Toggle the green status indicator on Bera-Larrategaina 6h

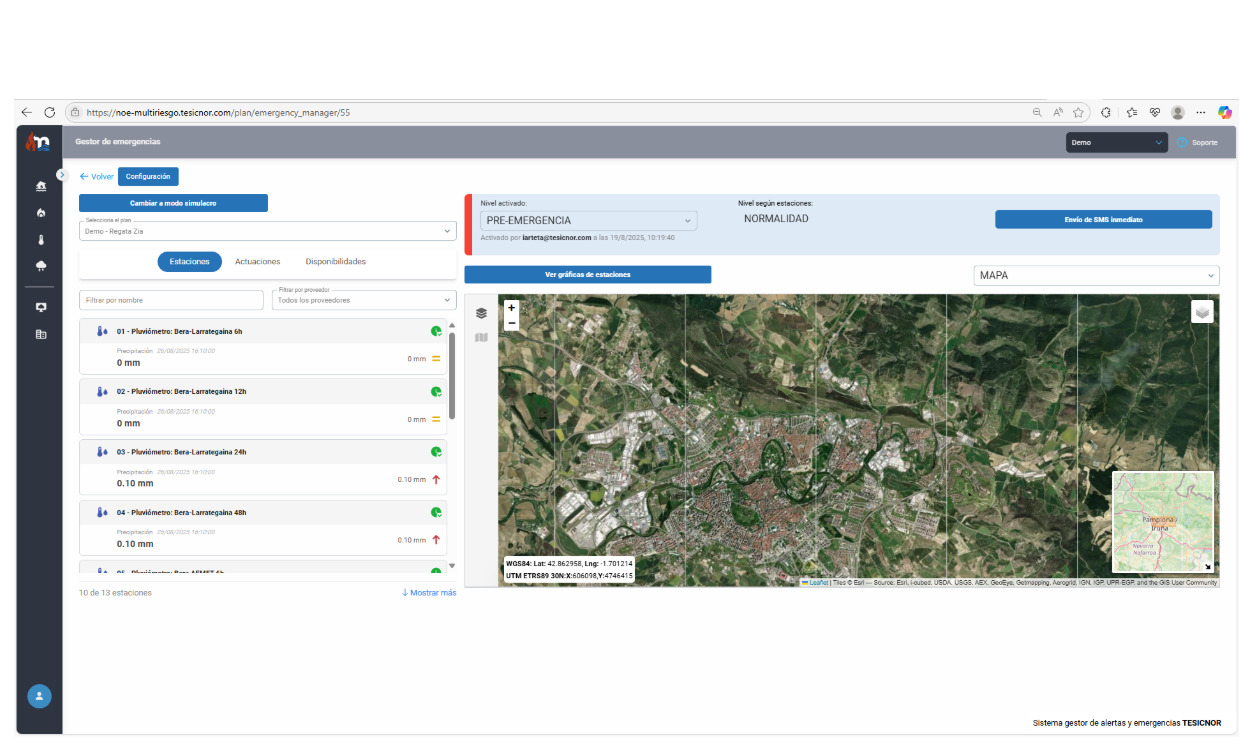point(436,331)
